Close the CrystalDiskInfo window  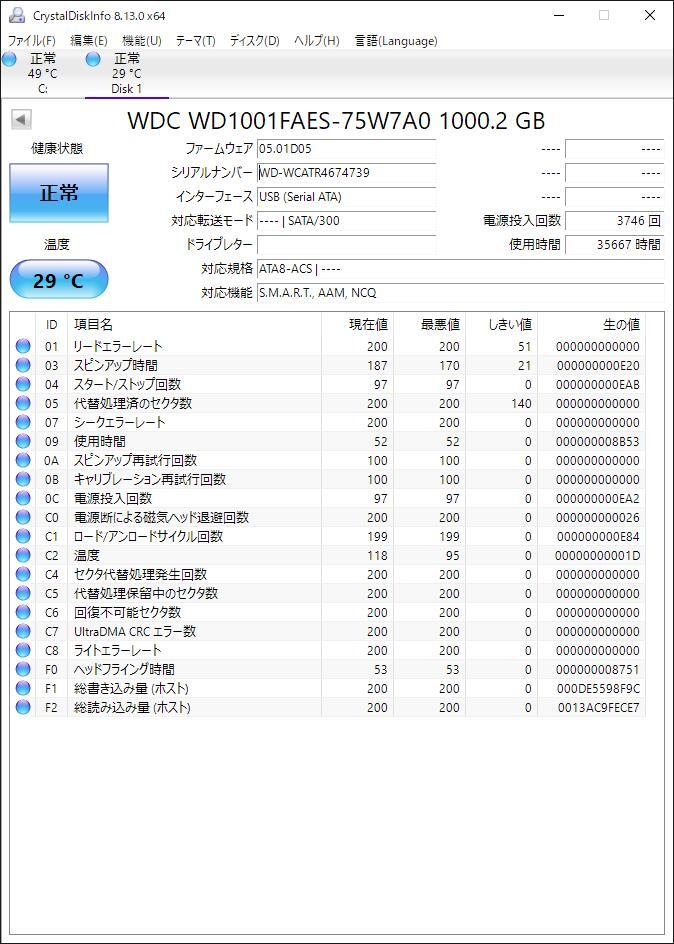650,16
